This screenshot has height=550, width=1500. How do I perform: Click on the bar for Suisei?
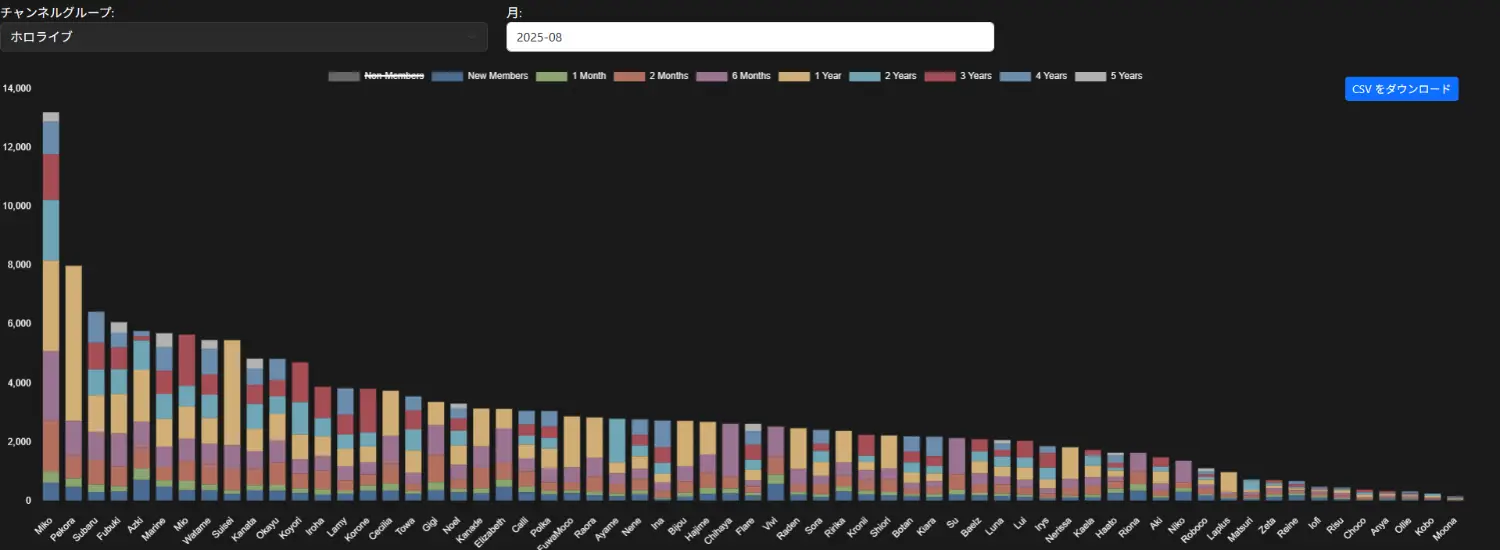click(x=232, y=420)
